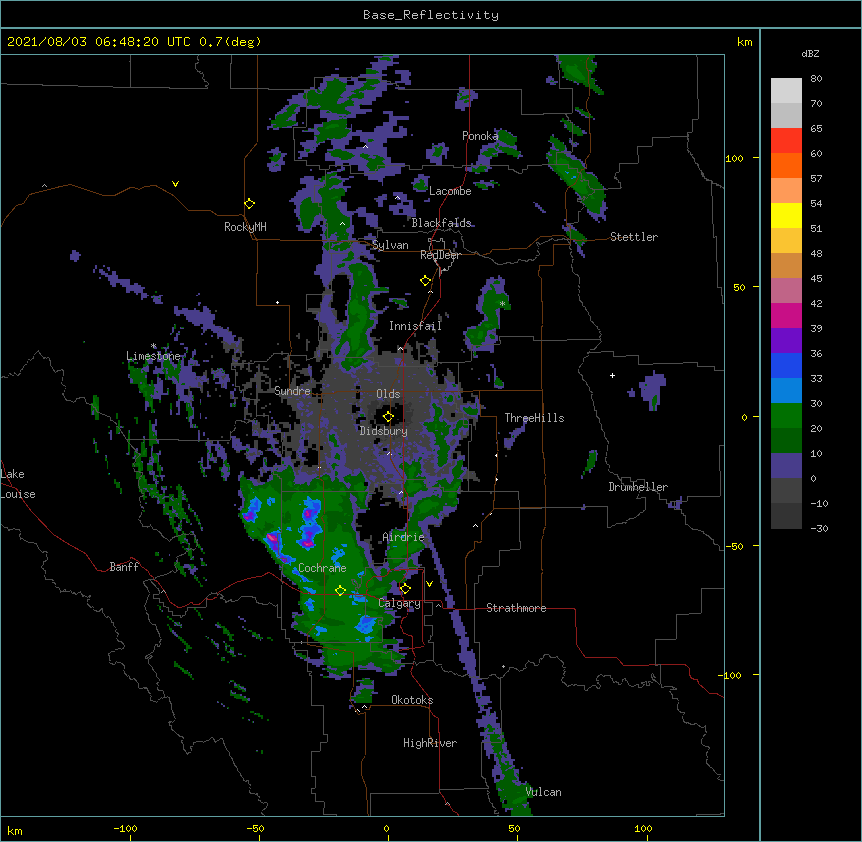Click the Airdrie city label

click(403, 537)
